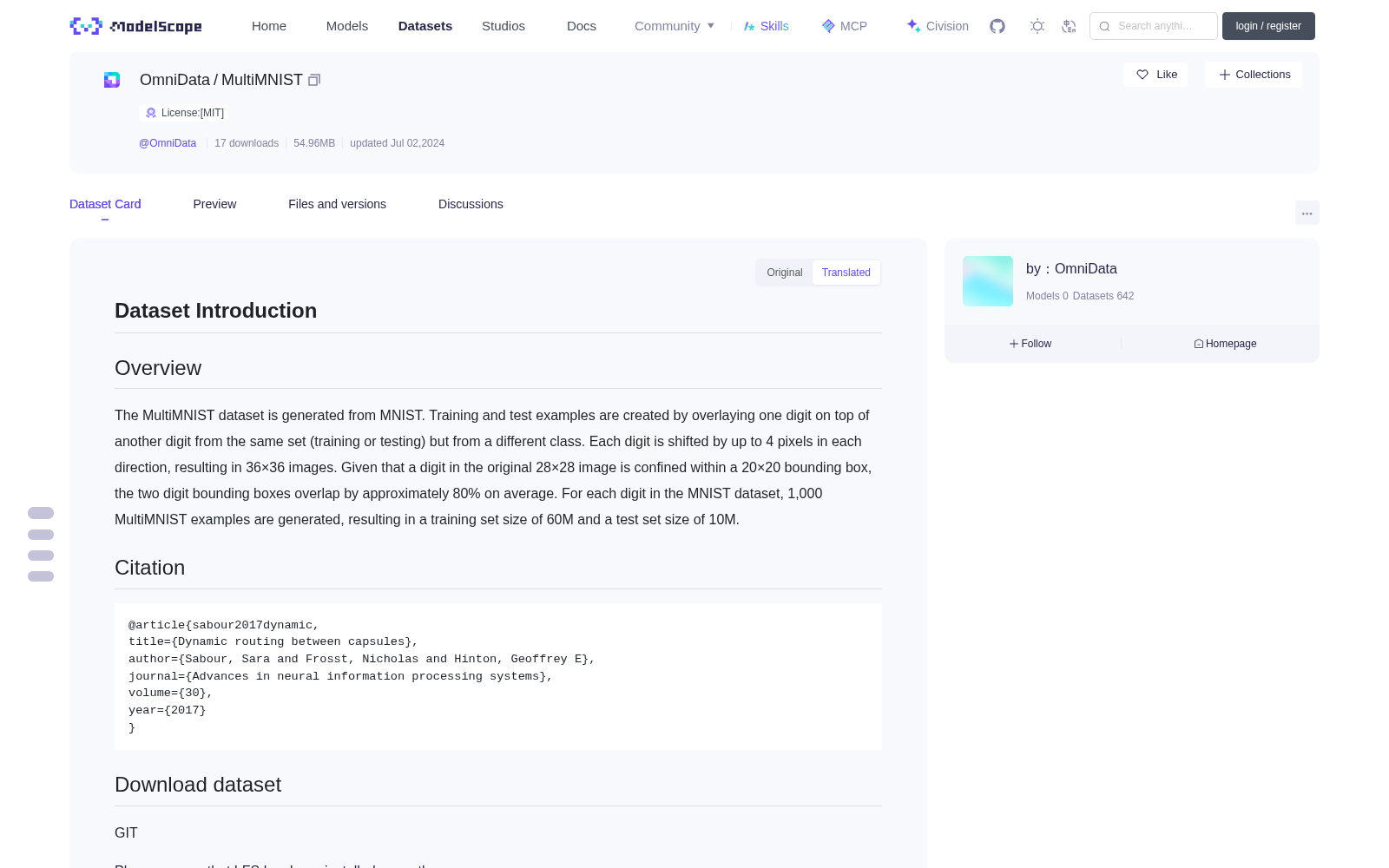Click the OmniData dataset avatar icon
The width and height of the screenshot is (1389, 868).
tap(112, 80)
